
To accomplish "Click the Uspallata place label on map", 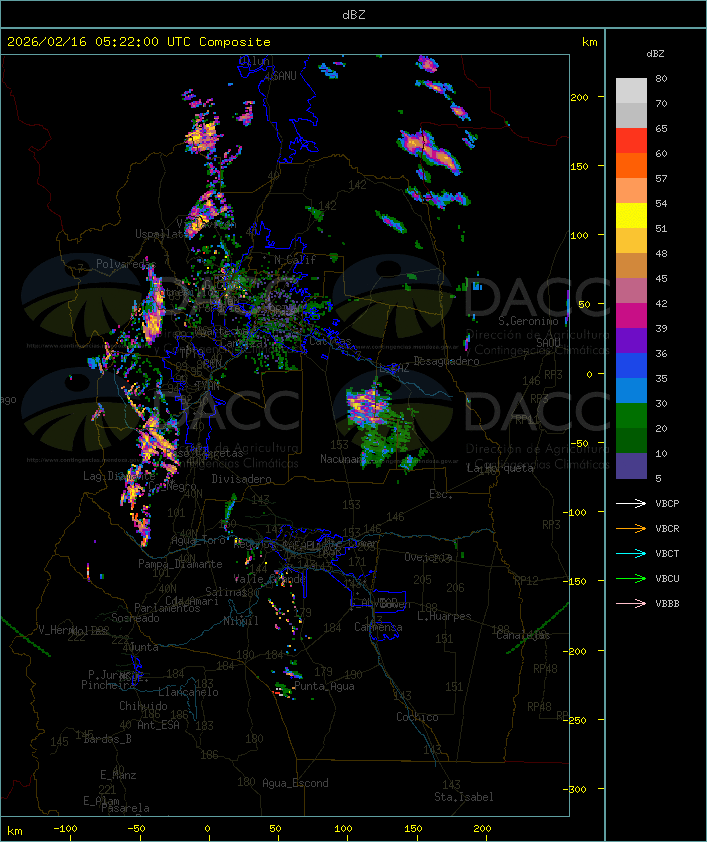I will click(161, 234).
